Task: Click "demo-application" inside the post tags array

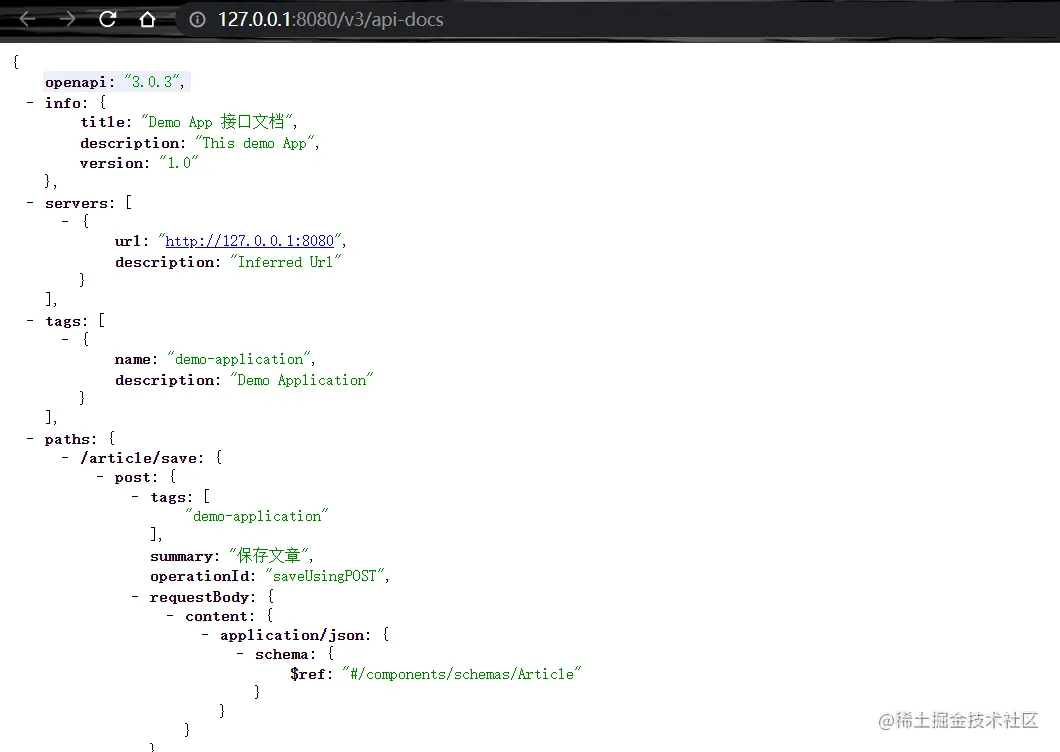Action: 257,516
